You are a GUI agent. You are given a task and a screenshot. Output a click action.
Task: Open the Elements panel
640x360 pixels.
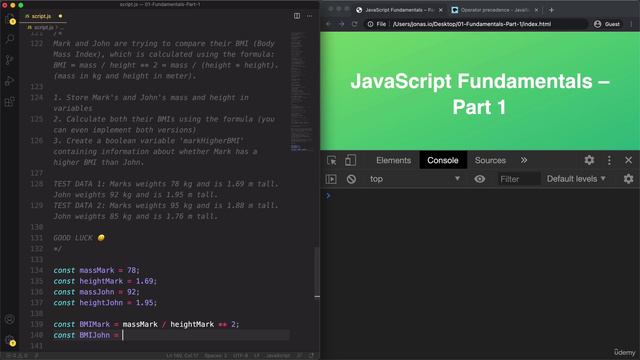(393, 160)
